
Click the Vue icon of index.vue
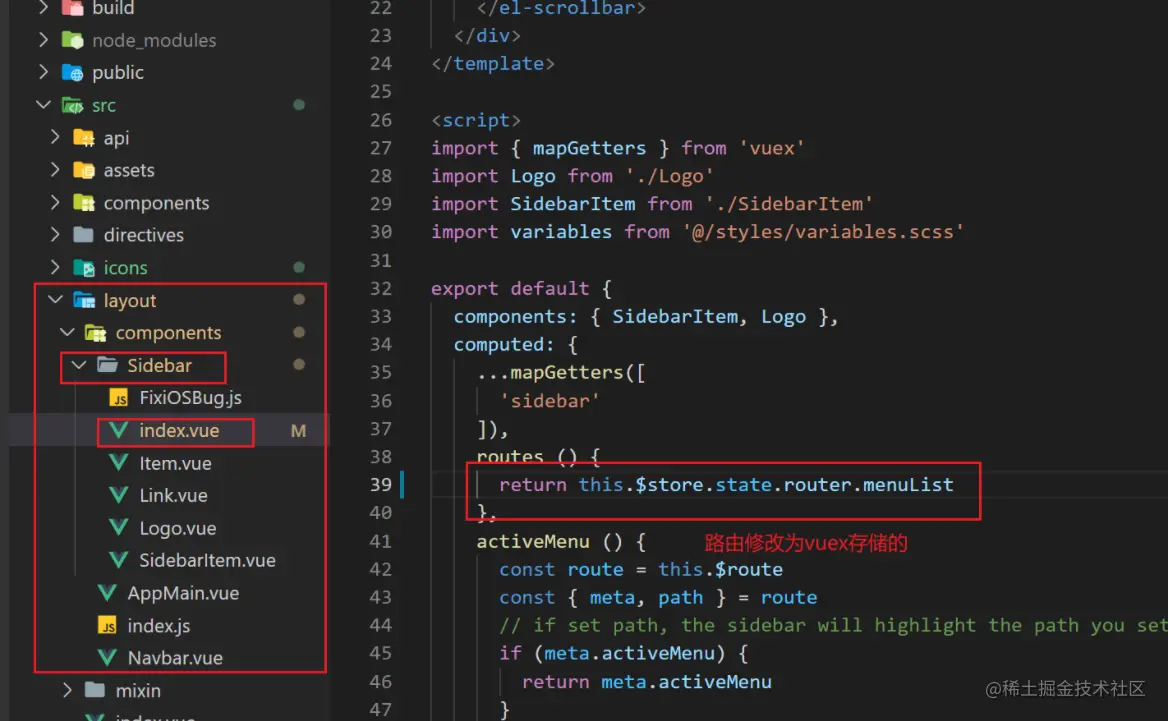[118, 430]
